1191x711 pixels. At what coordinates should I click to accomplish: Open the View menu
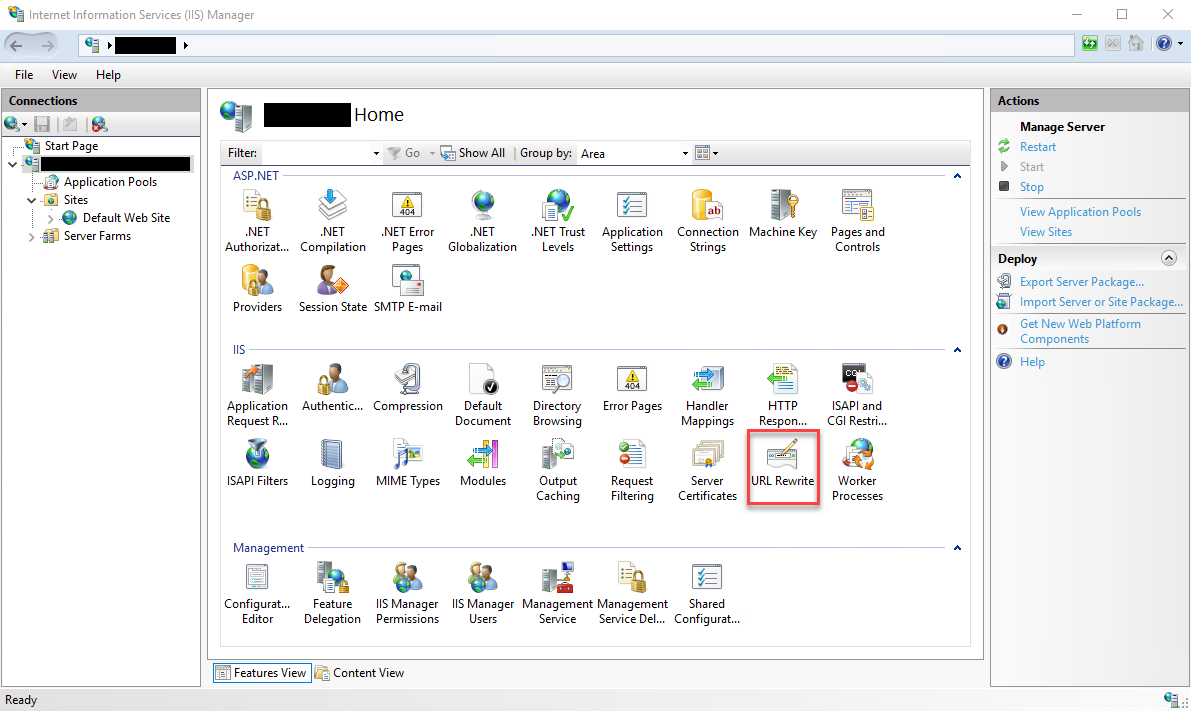[65, 74]
